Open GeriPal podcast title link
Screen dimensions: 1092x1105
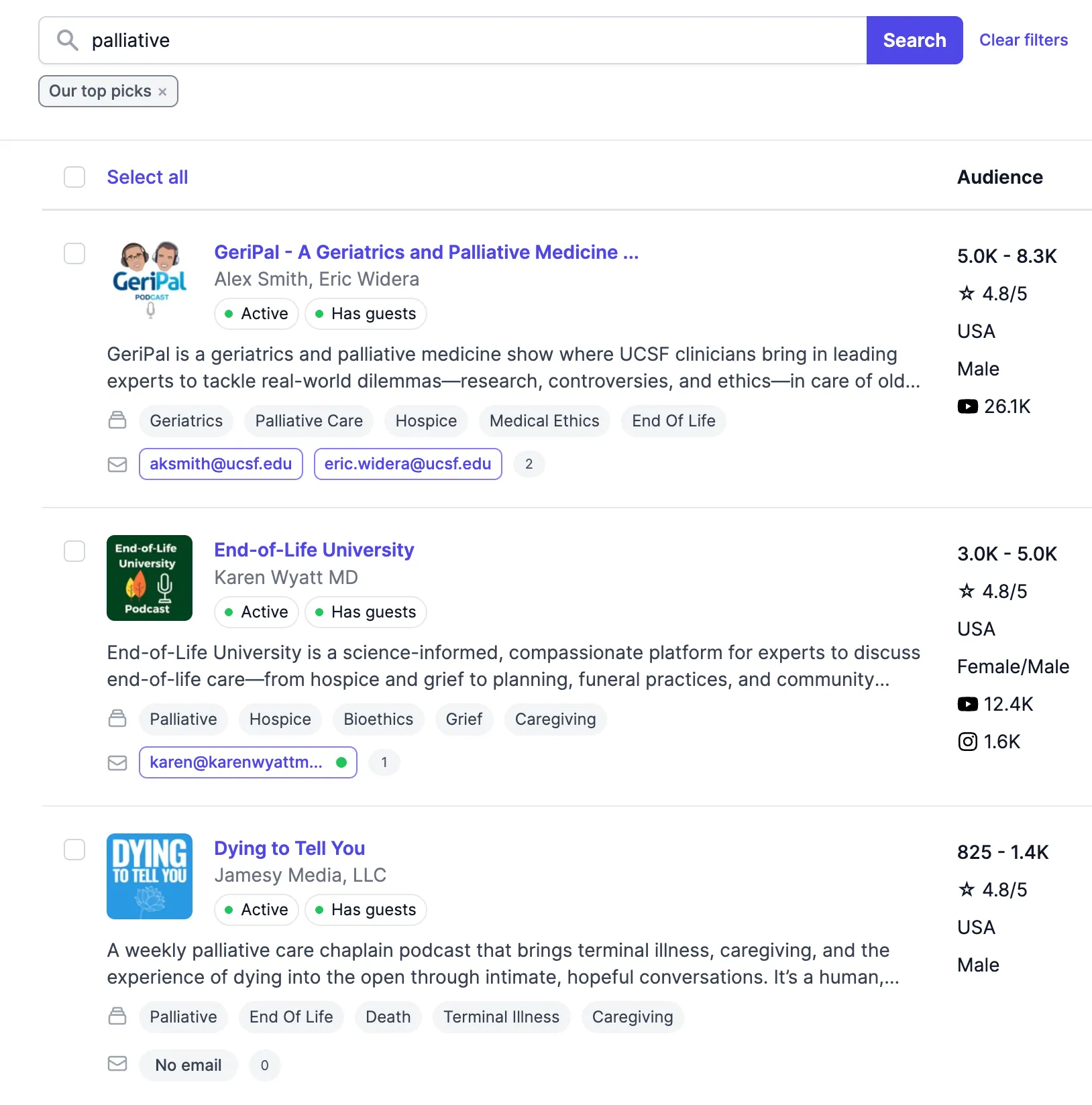pyautogui.click(x=427, y=252)
